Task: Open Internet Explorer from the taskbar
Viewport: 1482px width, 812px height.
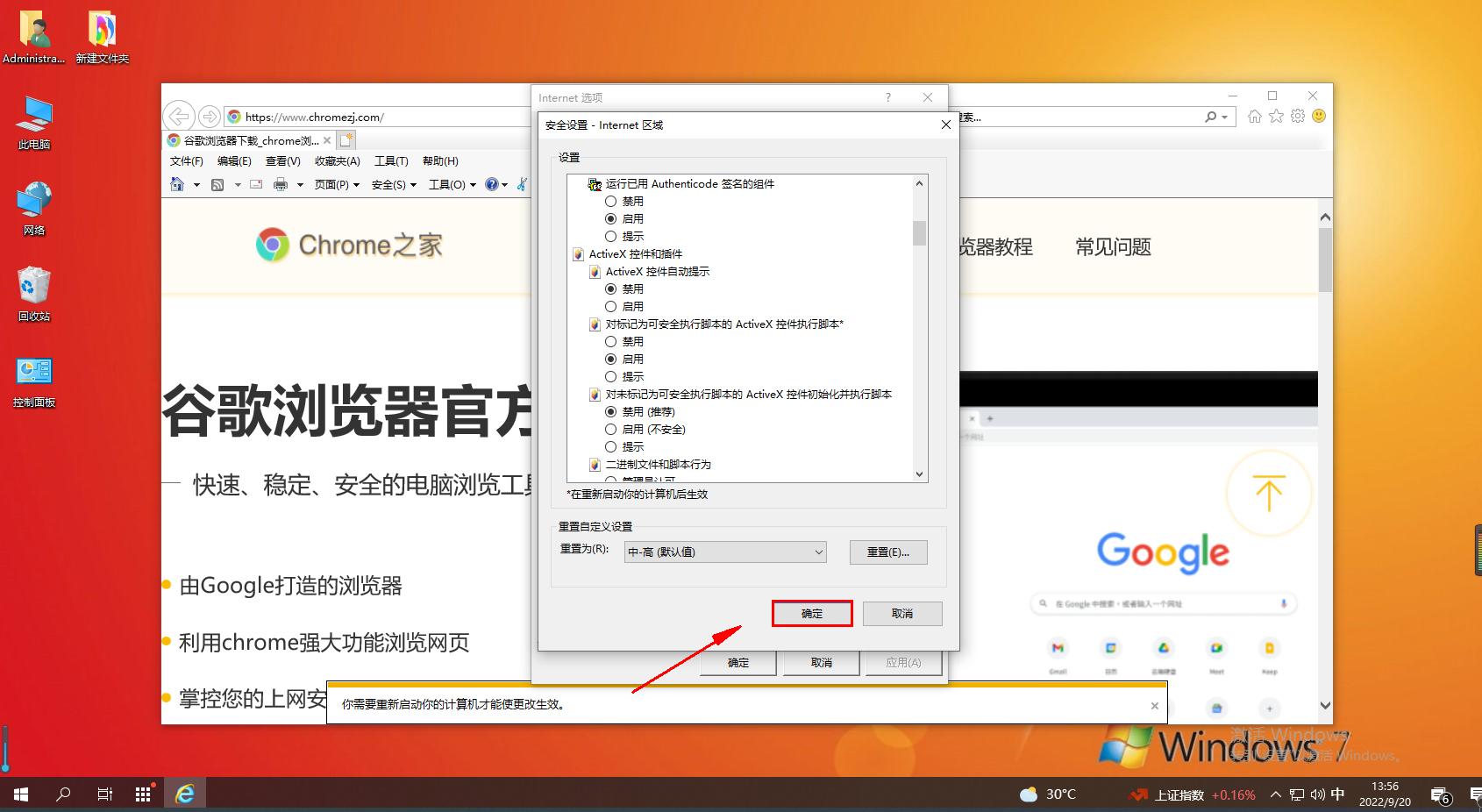Action: pos(184,794)
